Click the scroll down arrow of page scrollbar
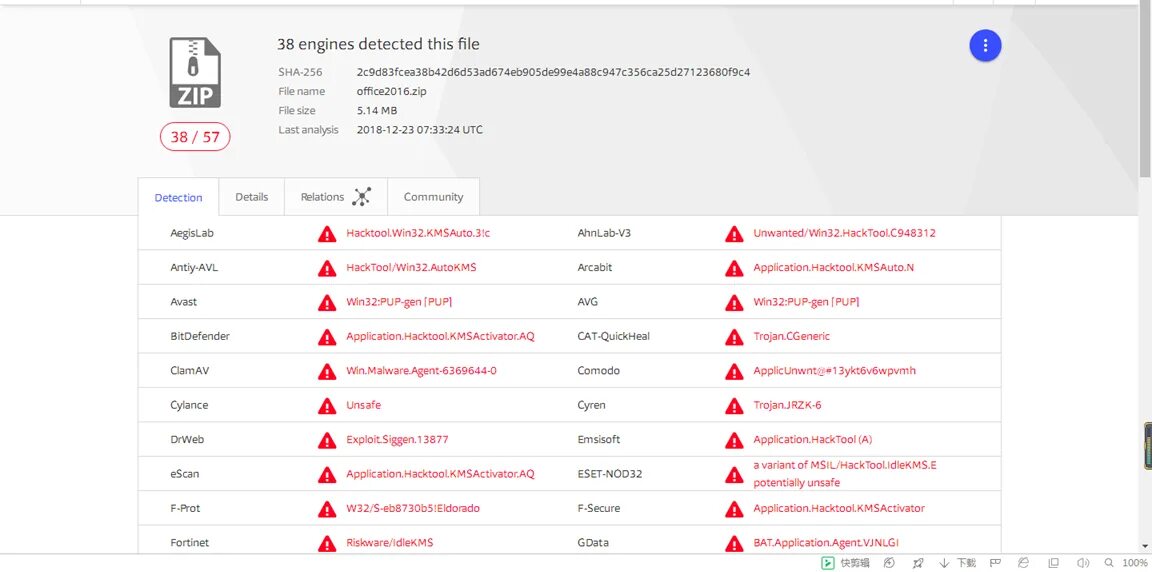This screenshot has width=1152, height=572. (x=1145, y=546)
